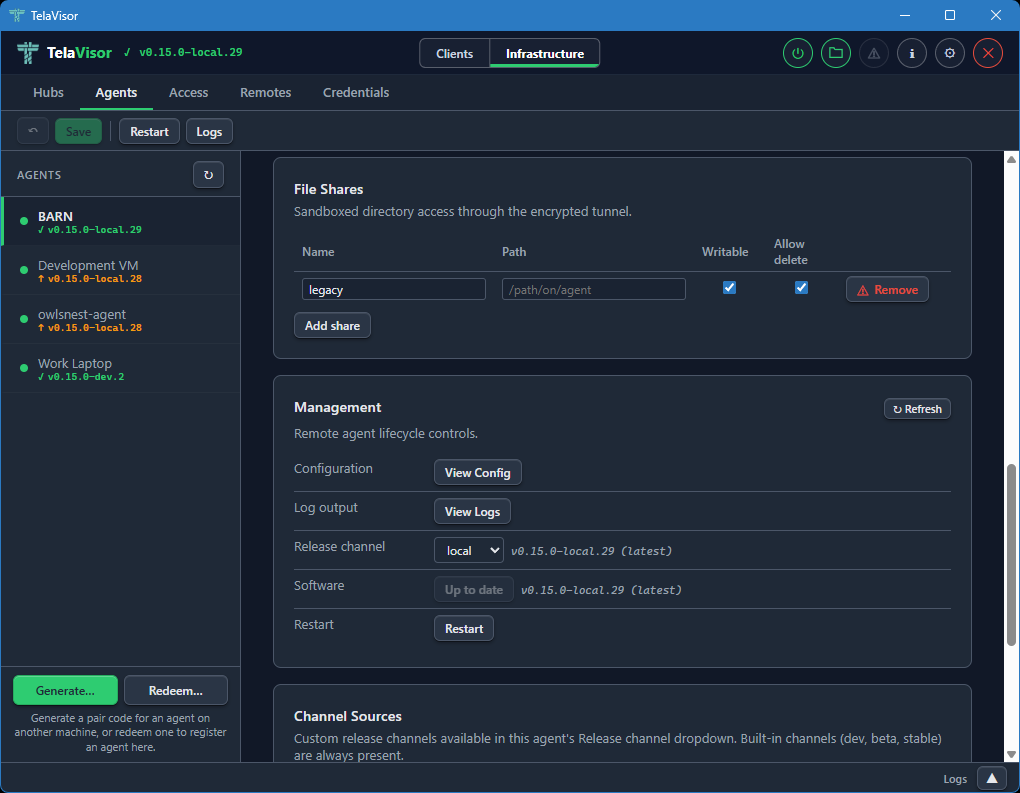Viewport: 1020px width, 793px height.
Task: Click the File Shares heading
Action: click(x=329, y=189)
